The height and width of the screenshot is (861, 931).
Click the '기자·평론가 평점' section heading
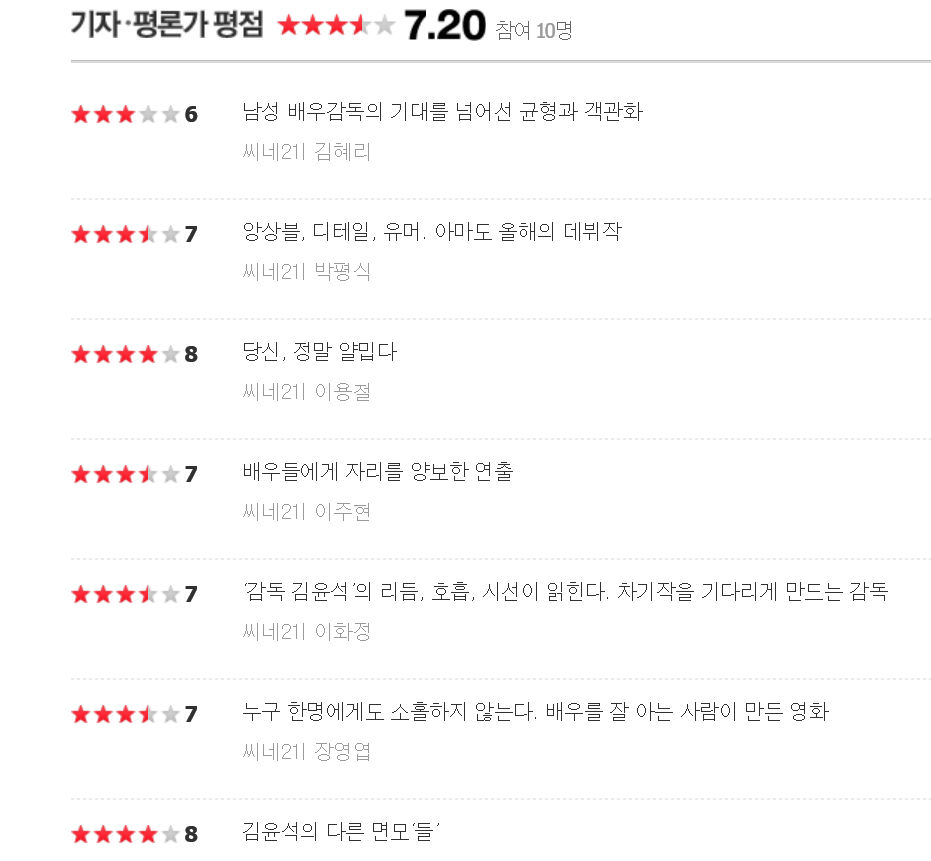tap(167, 24)
